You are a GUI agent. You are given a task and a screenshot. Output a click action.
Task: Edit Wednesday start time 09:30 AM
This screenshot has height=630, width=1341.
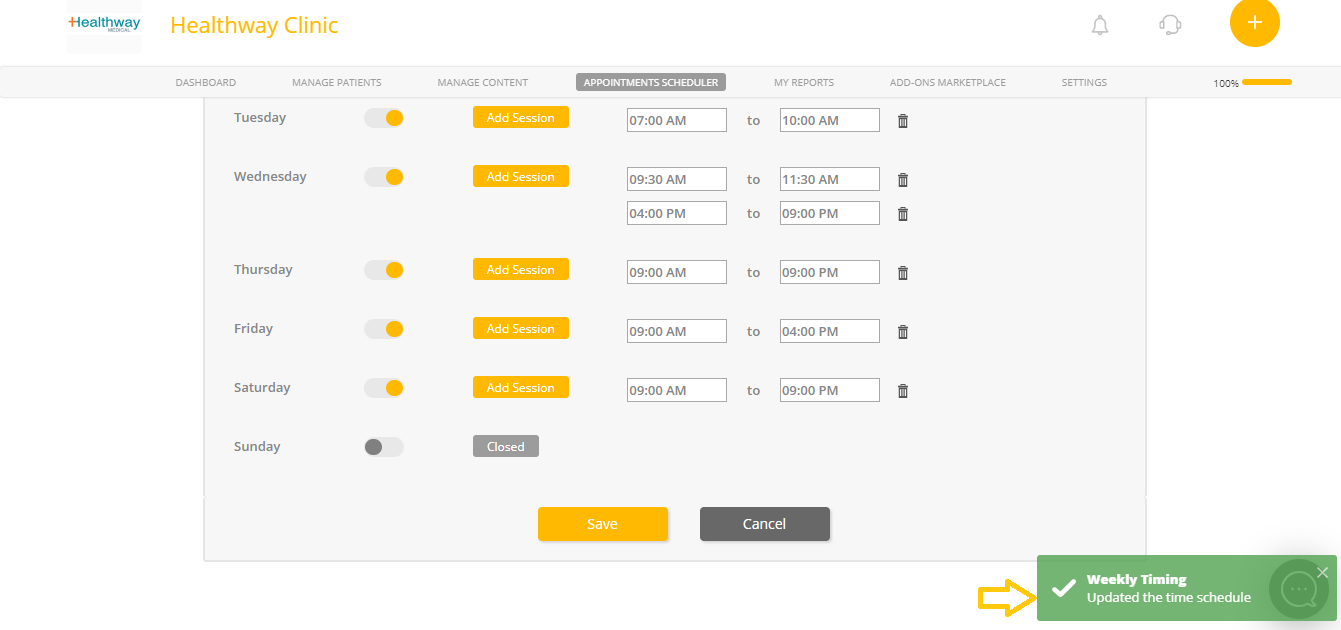pos(677,179)
